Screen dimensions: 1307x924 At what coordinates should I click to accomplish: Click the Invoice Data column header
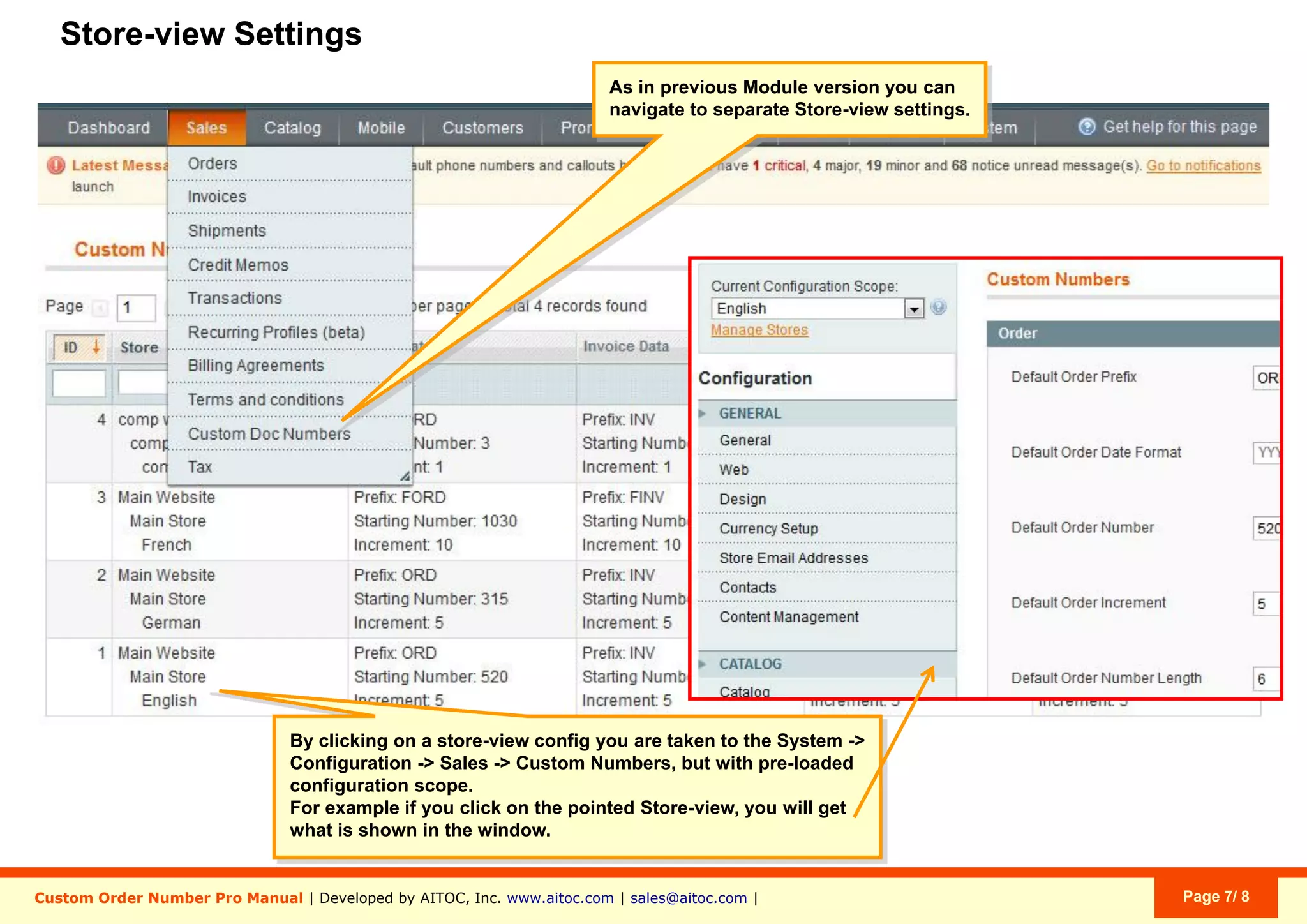click(625, 346)
